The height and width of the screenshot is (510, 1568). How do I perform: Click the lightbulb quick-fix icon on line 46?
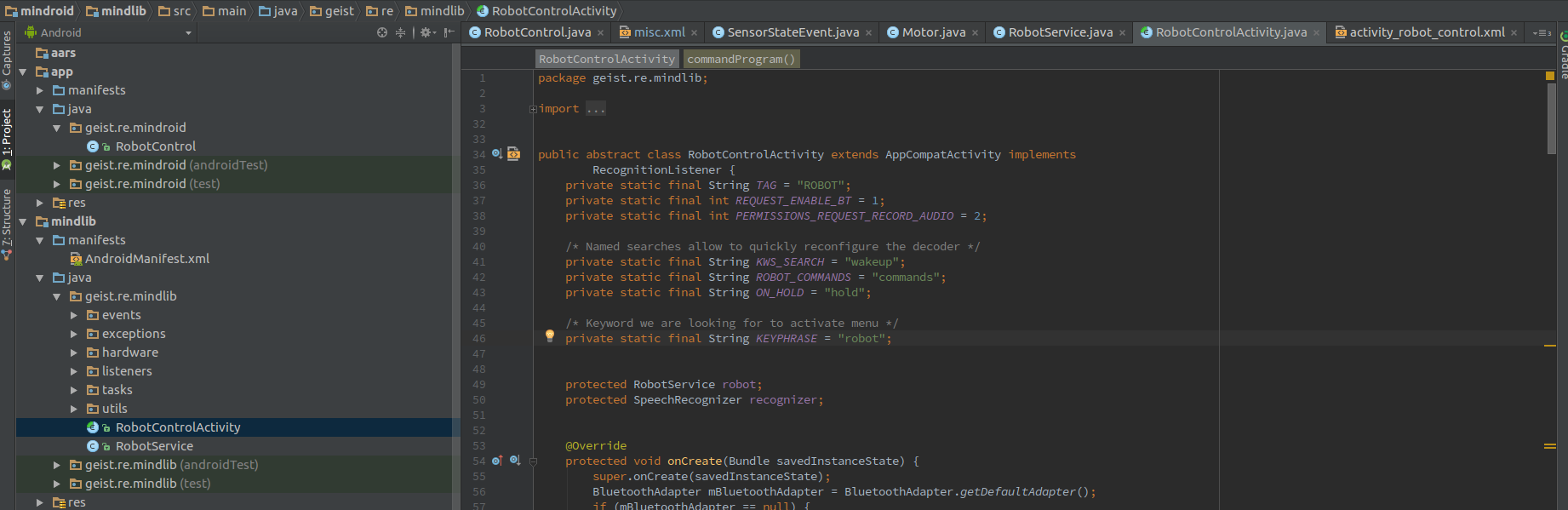pos(550,335)
